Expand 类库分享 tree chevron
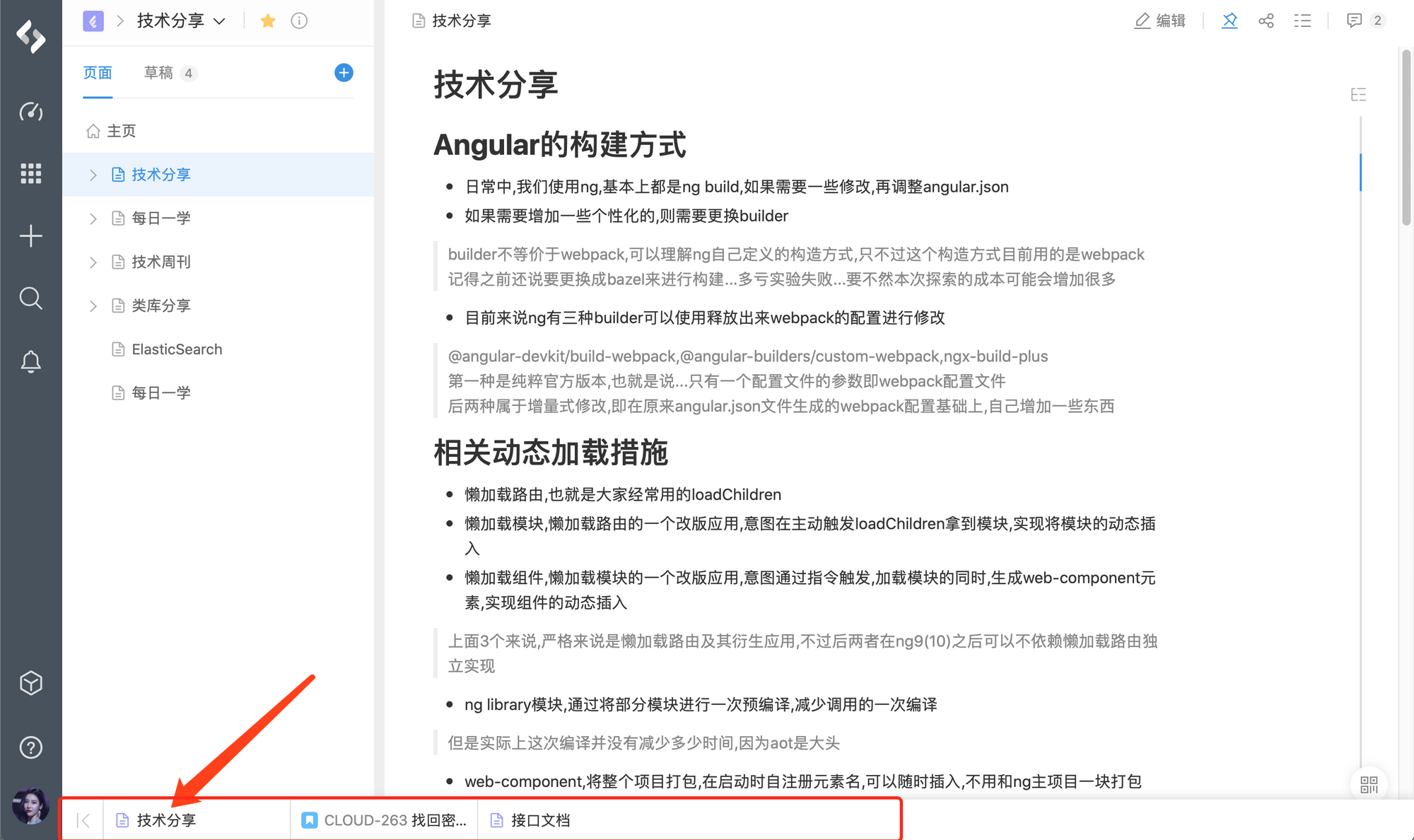1414x840 pixels. coord(93,305)
